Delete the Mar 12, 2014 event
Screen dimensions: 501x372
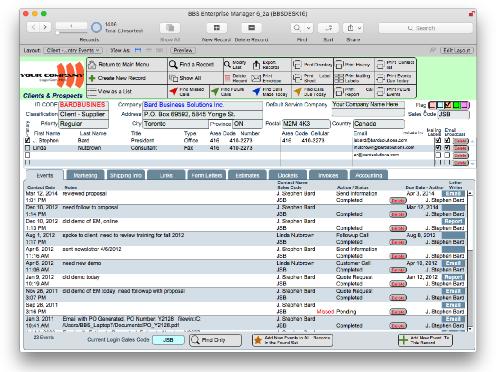pos(398,201)
